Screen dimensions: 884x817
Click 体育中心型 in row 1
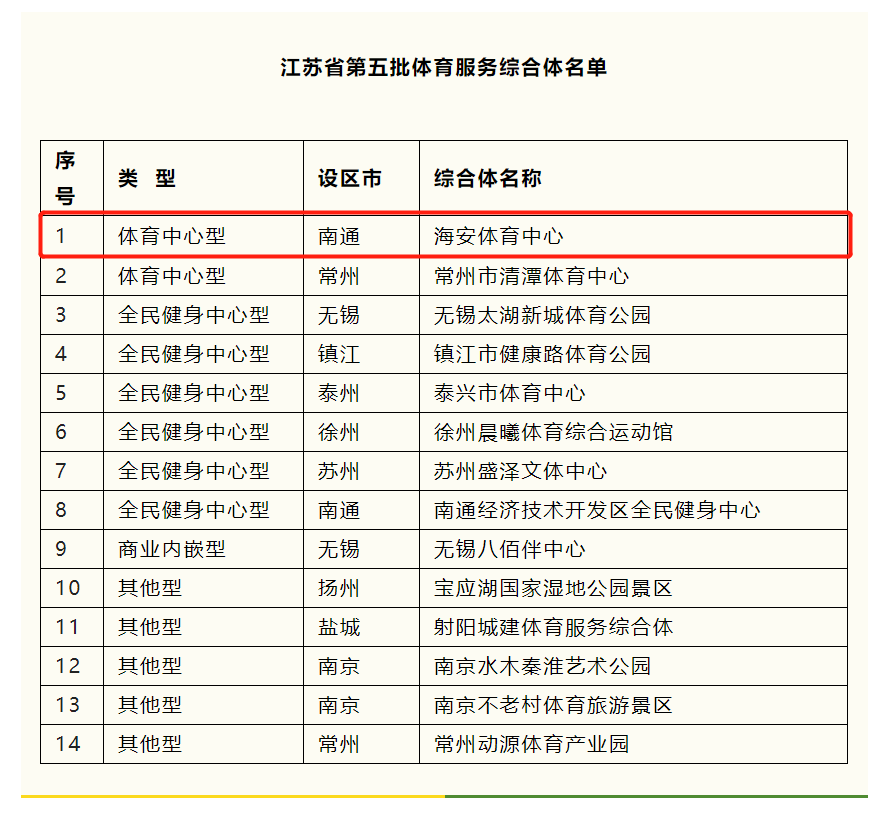[x=171, y=236]
